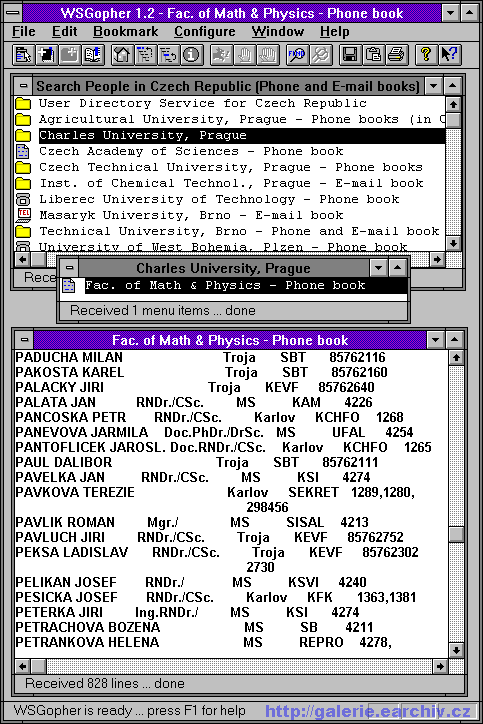Click Phone book window scroll down arrow
This screenshot has height=724, width=483.
(x=456, y=651)
